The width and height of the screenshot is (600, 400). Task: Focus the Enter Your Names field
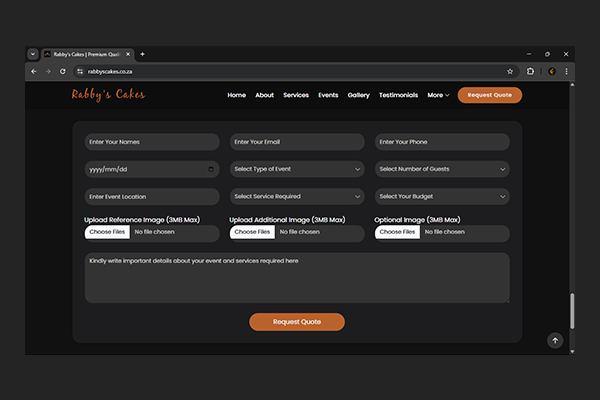(x=152, y=142)
